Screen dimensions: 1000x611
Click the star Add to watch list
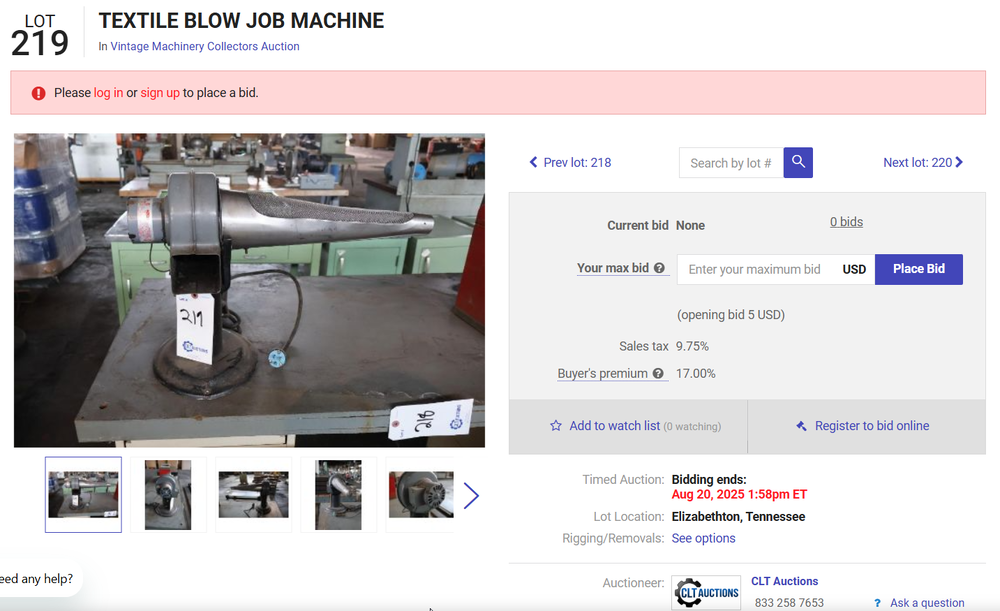(x=556, y=426)
